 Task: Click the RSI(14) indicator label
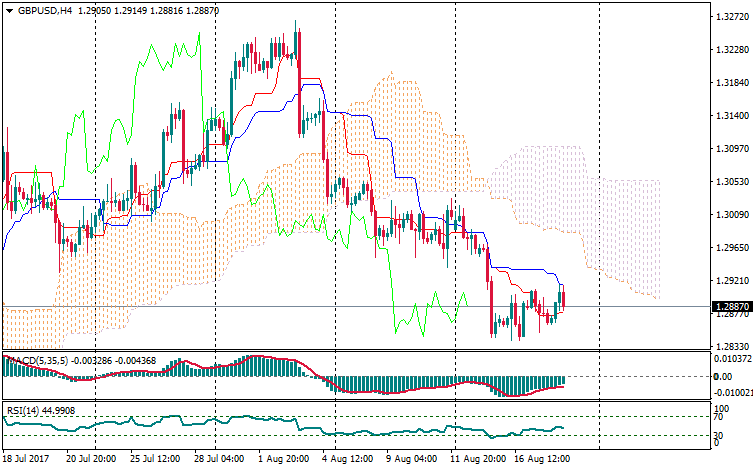[21, 408]
